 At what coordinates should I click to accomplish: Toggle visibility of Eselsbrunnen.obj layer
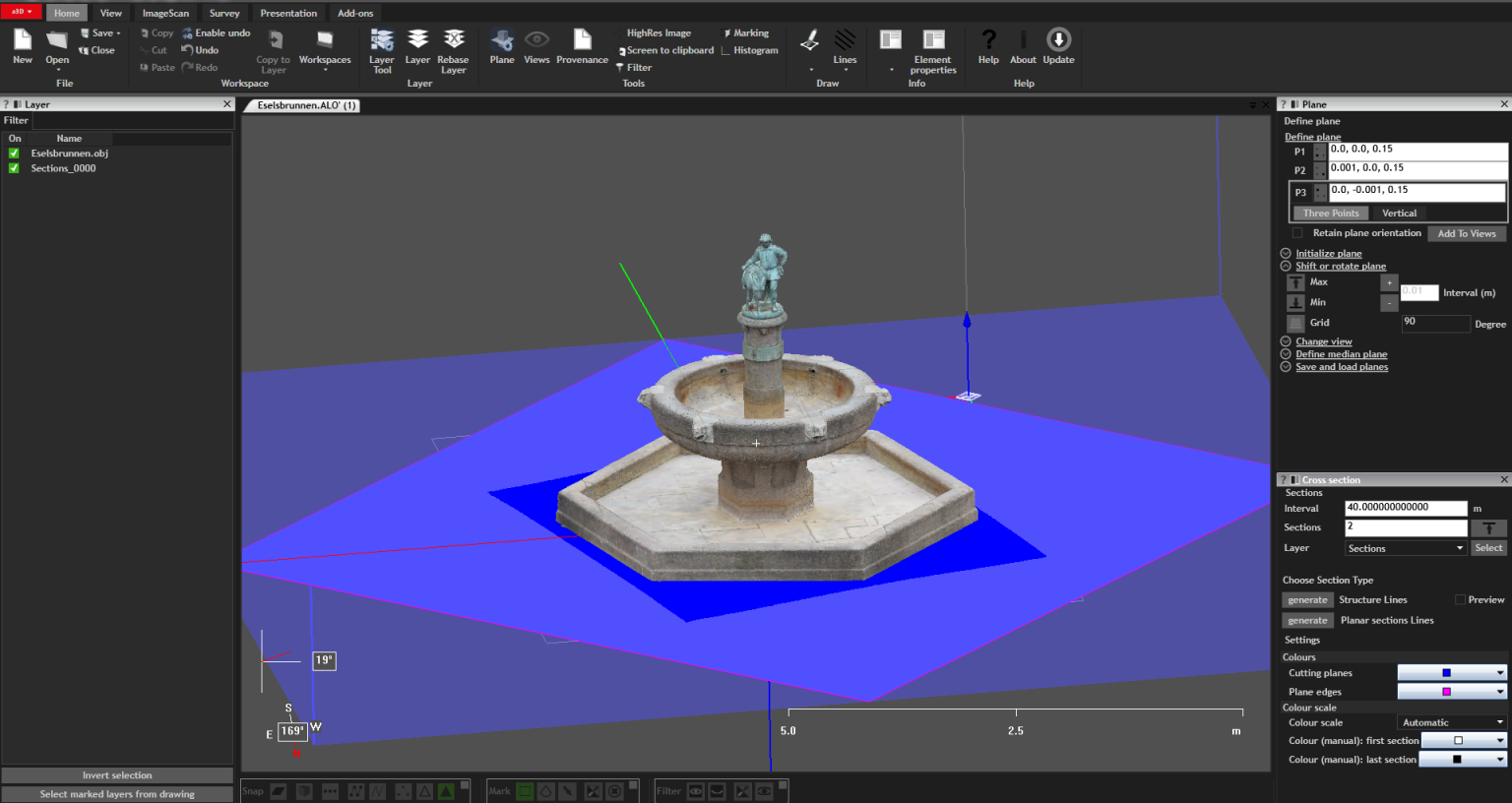[x=14, y=154]
